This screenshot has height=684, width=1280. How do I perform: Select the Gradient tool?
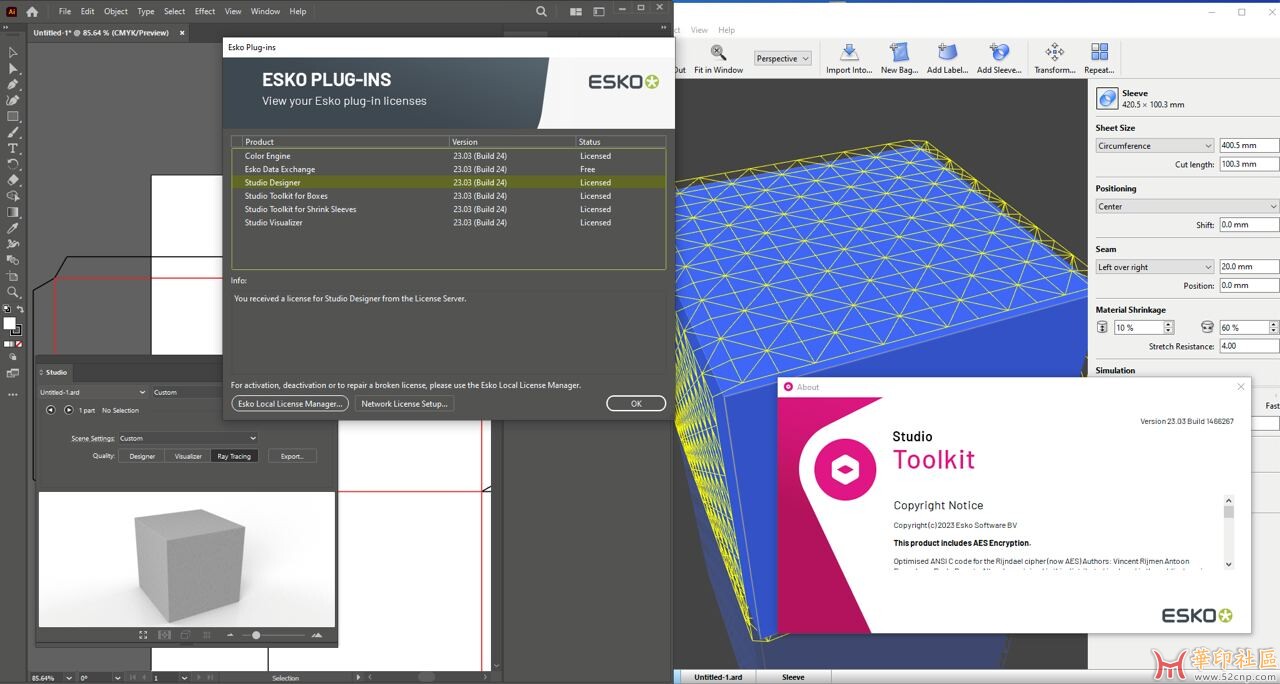[13, 212]
